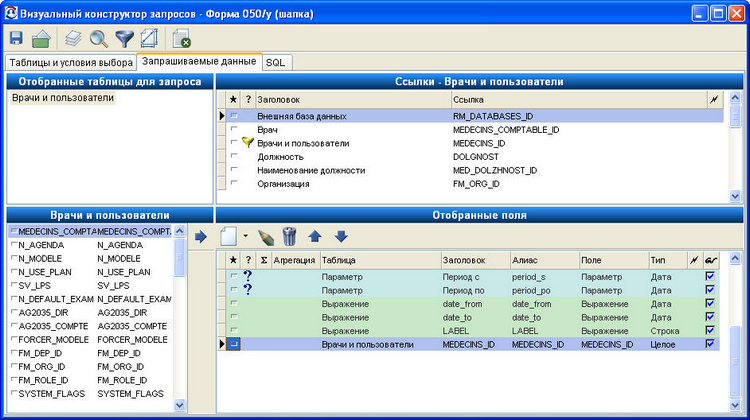The image size is (750, 420).
Task: Click the question mark icon in the Период с row
Action: click(248, 276)
